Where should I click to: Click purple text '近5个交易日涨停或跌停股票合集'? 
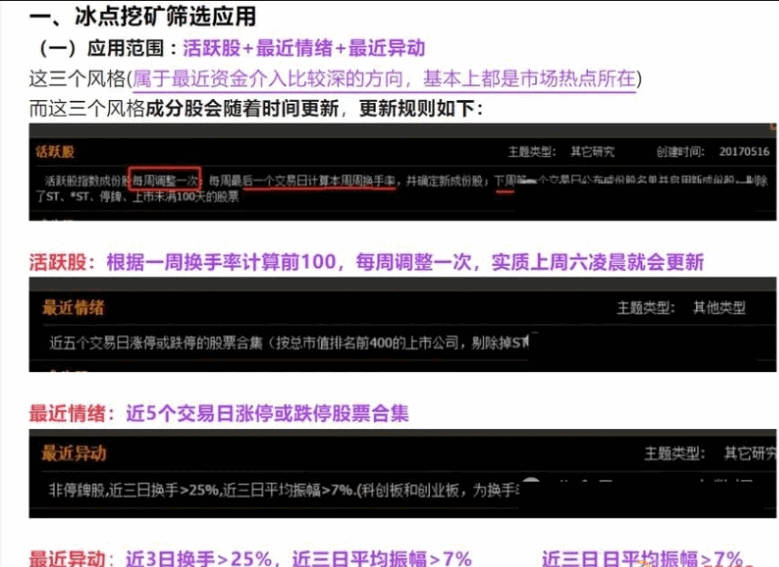pos(267,413)
